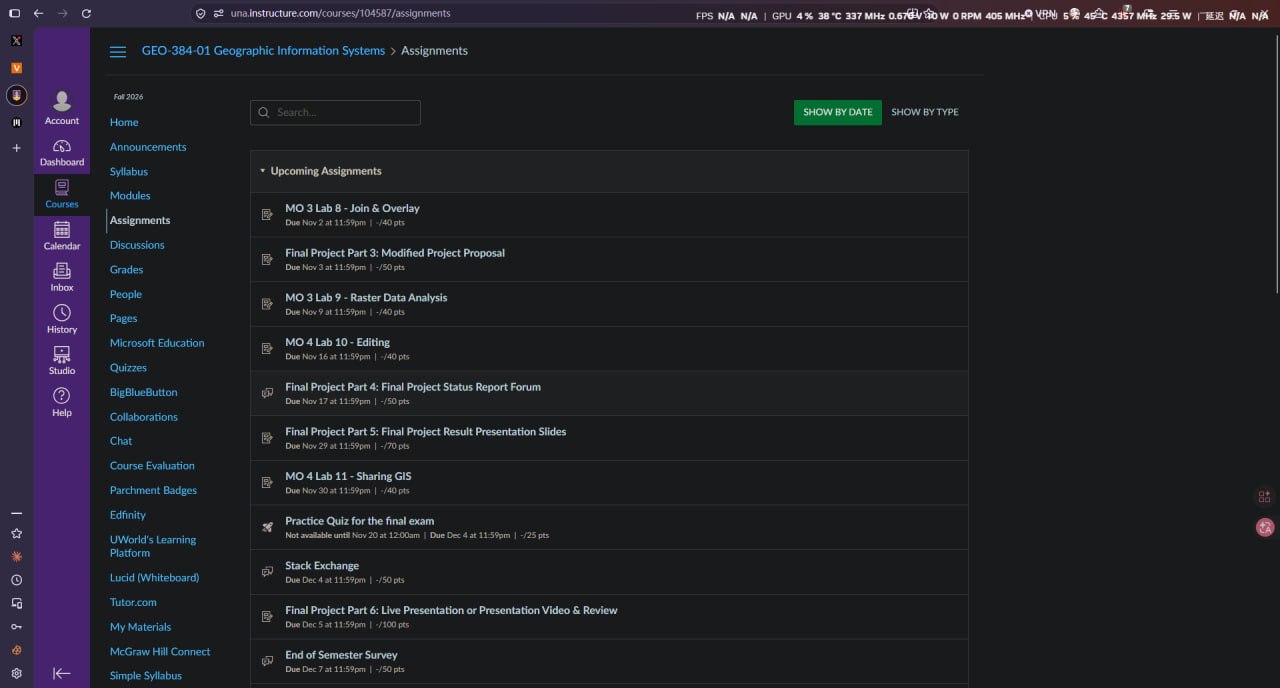Image resolution: width=1280 pixels, height=688 pixels.
Task: Show recent History in global navigation
Action: [x=62, y=320]
